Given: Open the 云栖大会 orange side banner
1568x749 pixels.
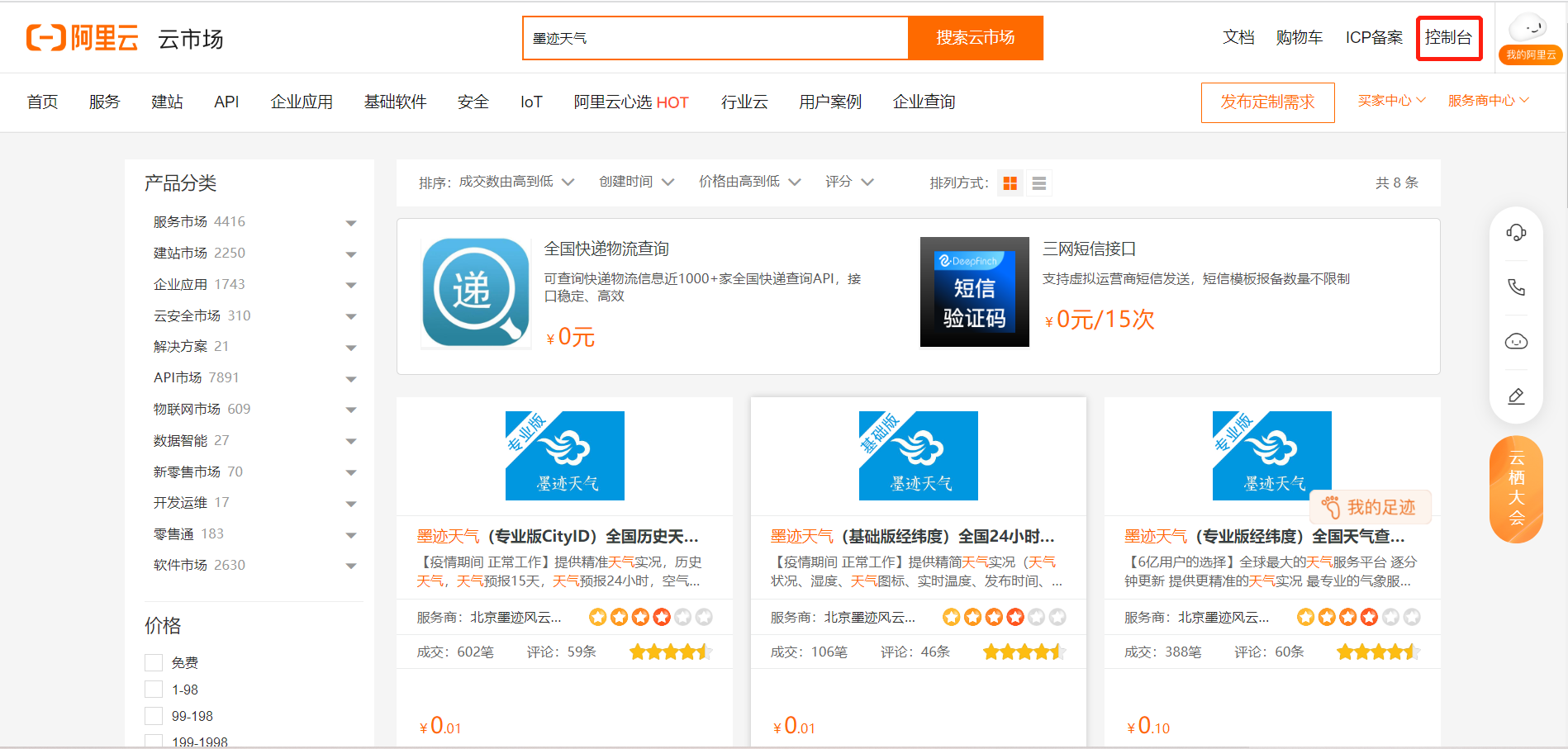Looking at the screenshot, I should 1516,489.
